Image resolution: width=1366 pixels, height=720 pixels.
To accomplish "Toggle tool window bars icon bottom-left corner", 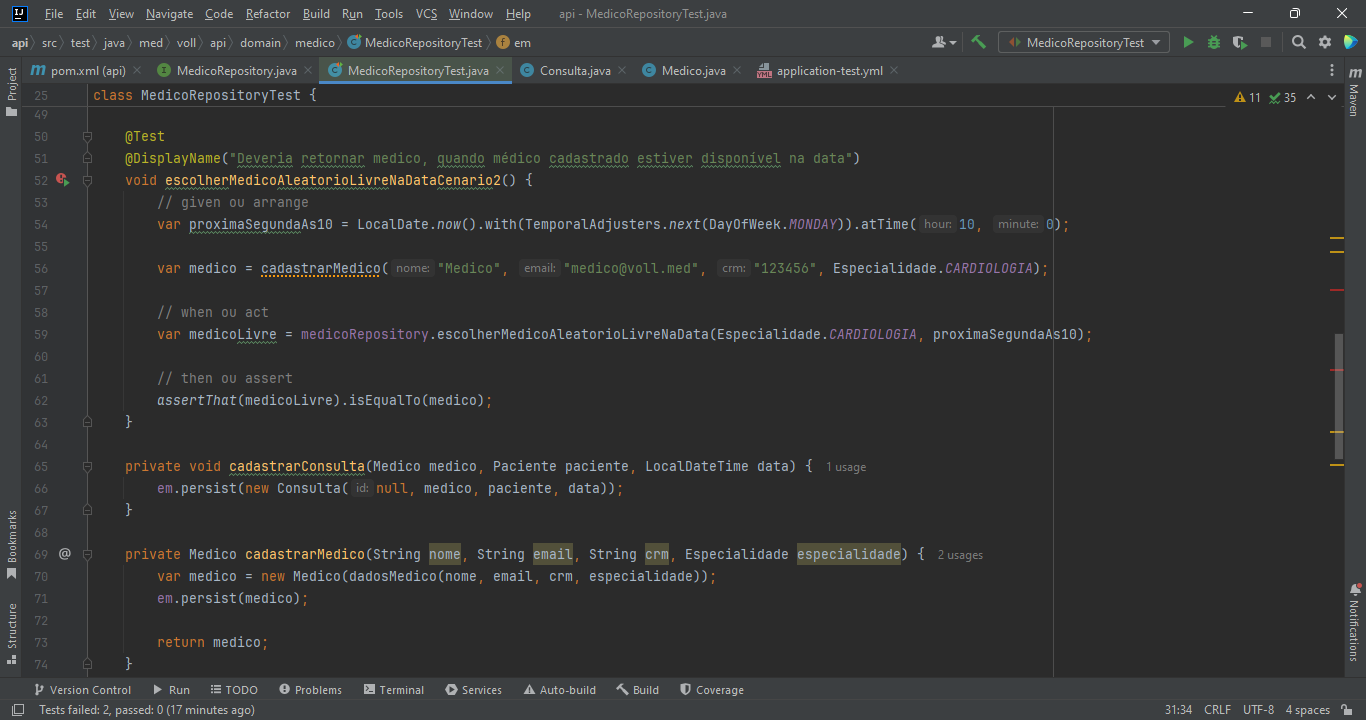I will pyautogui.click(x=18, y=710).
